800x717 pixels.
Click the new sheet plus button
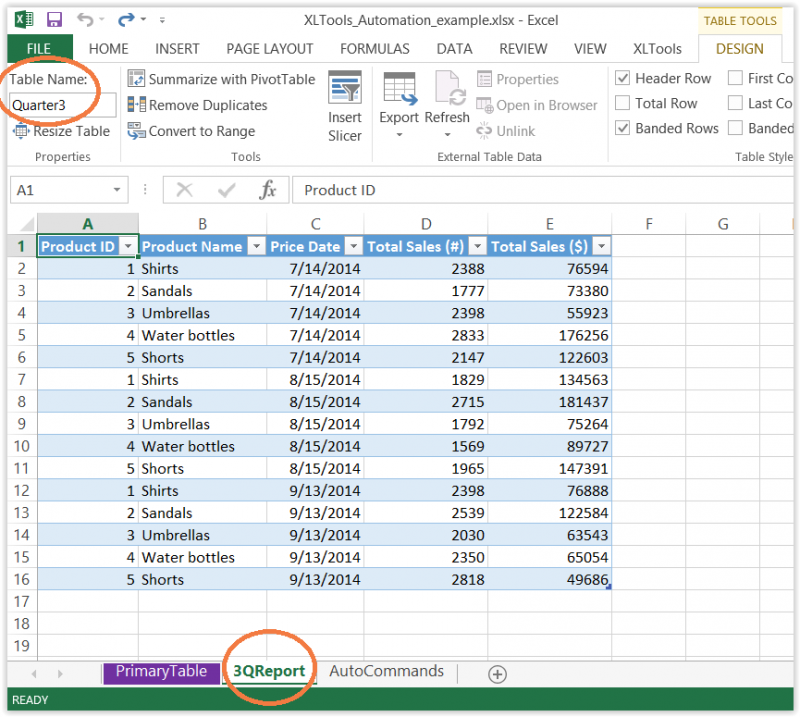(x=497, y=675)
